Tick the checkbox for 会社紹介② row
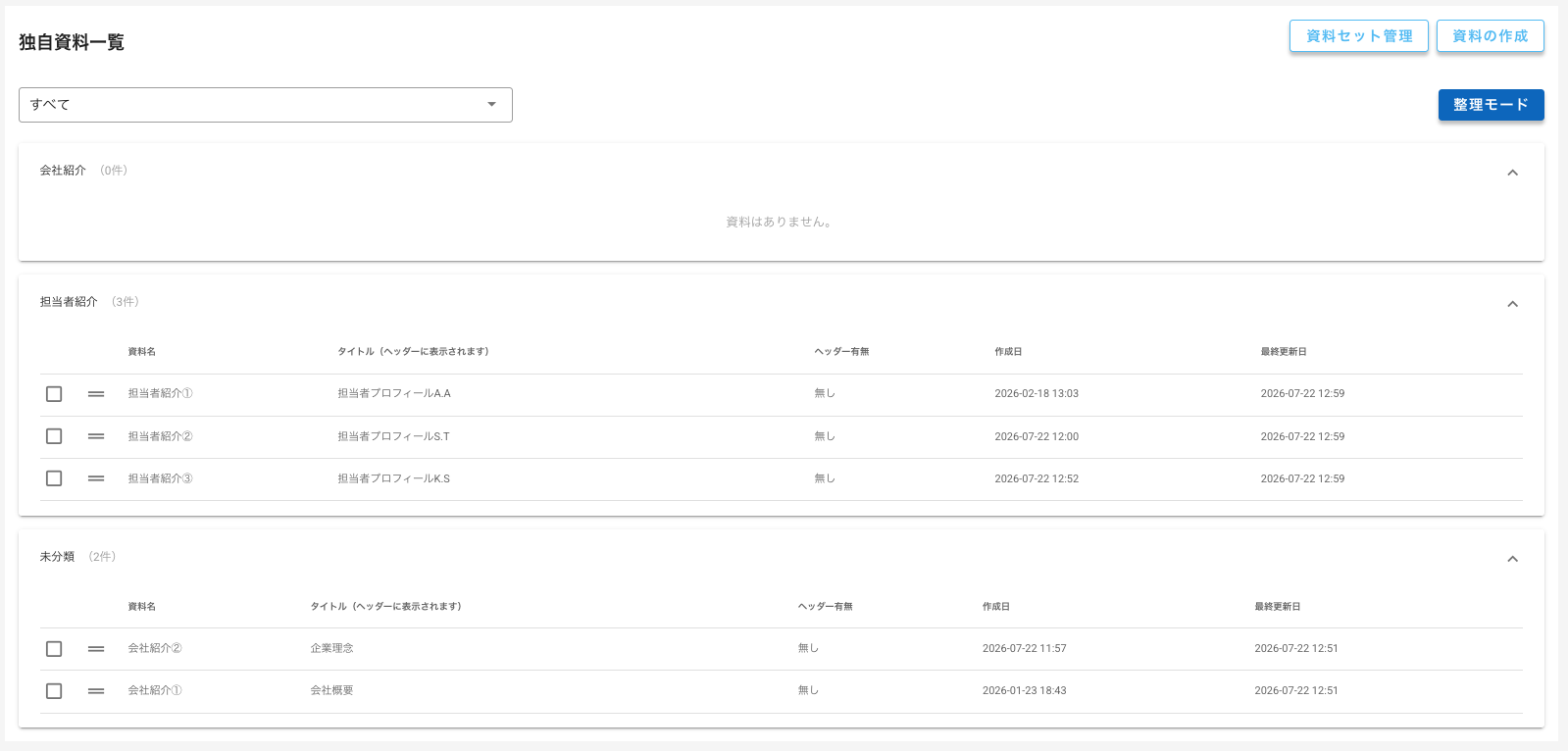Screen dimensions: 1568x751 (x=54, y=649)
